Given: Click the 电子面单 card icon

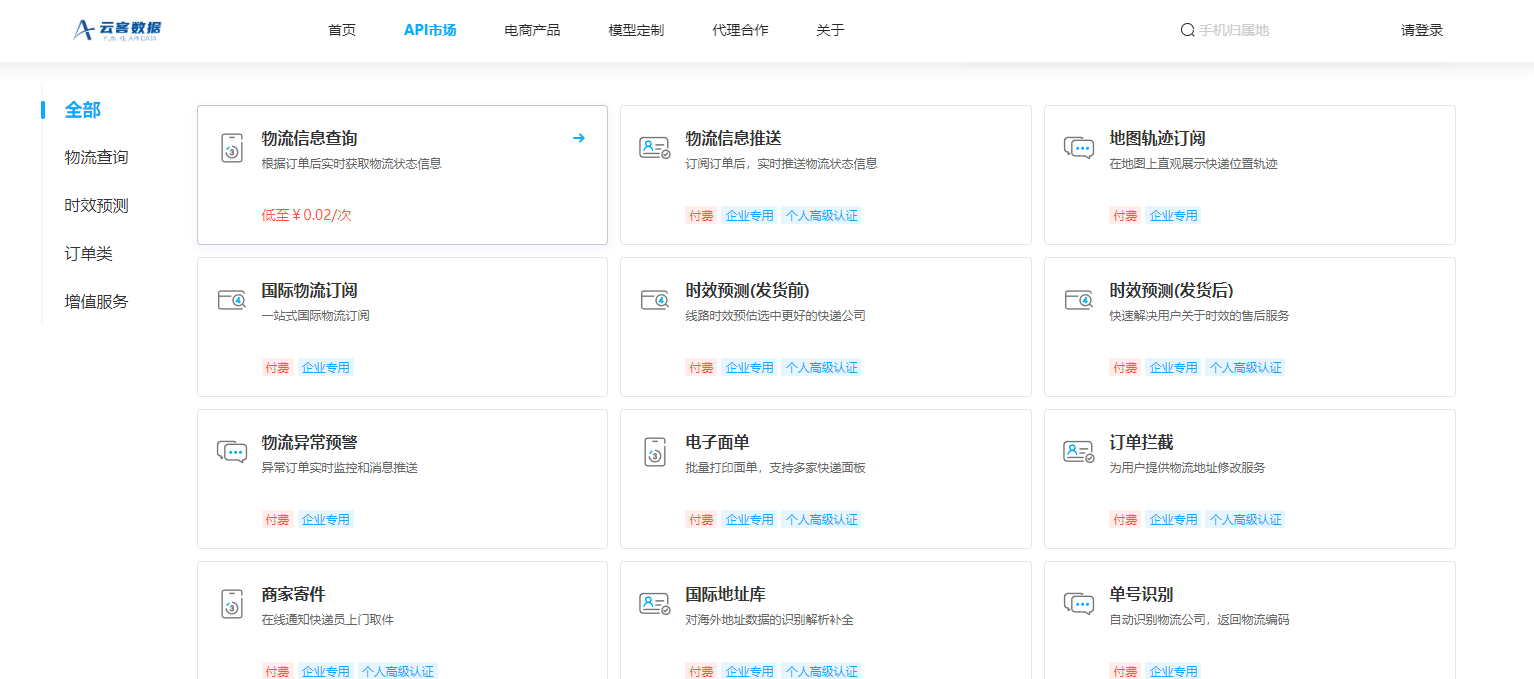Looking at the screenshot, I should (x=655, y=451).
